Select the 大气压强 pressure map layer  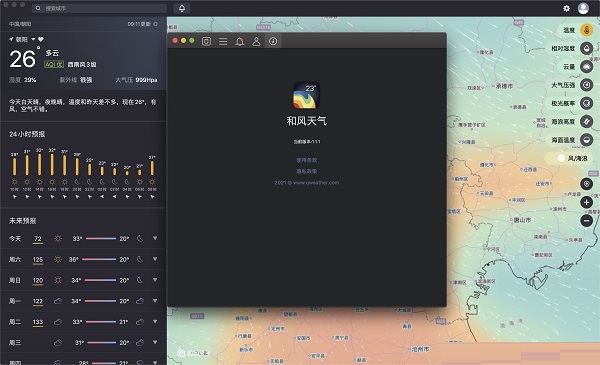(x=586, y=85)
